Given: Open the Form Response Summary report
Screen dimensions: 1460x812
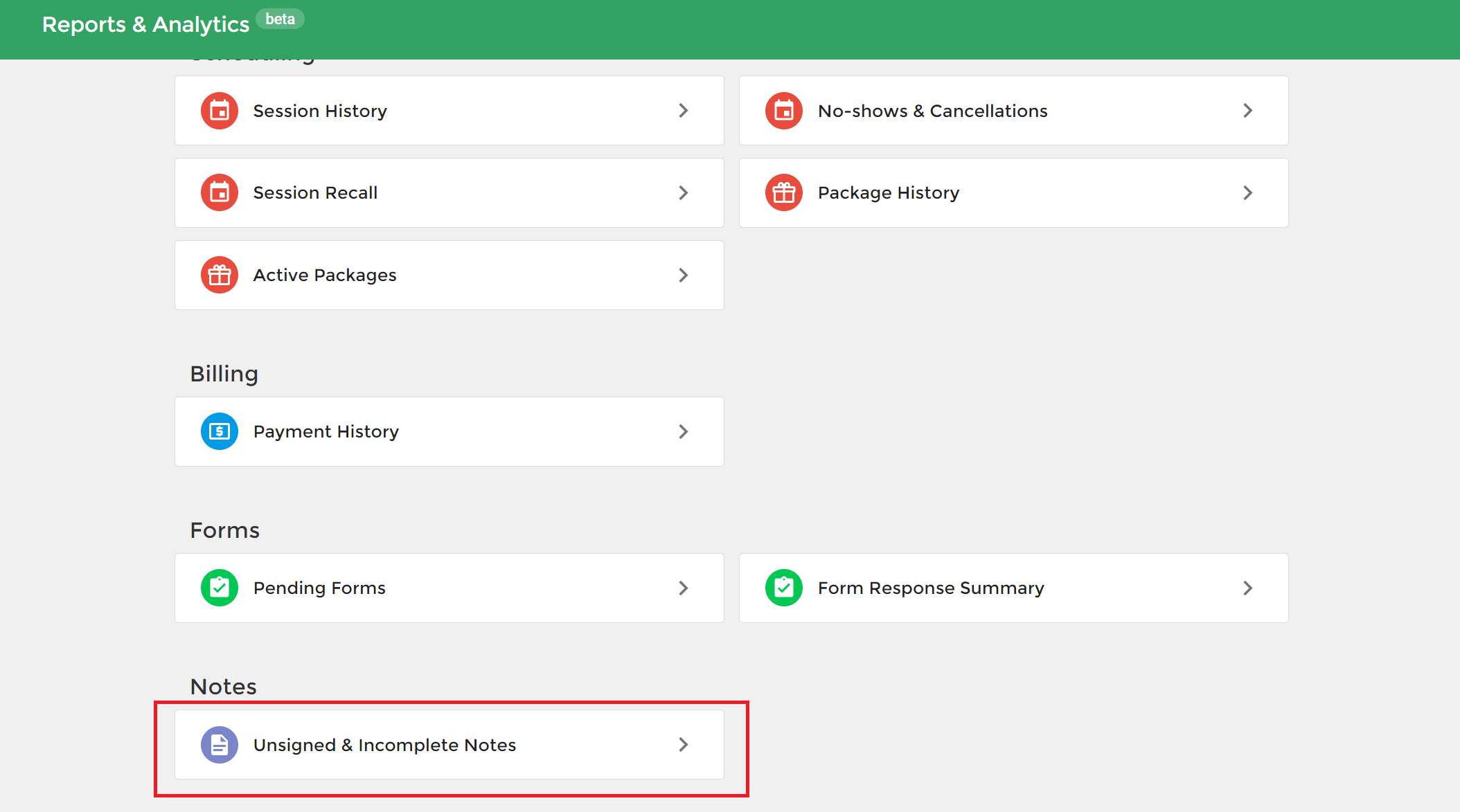Looking at the screenshot, I should tap(1014, 588).
